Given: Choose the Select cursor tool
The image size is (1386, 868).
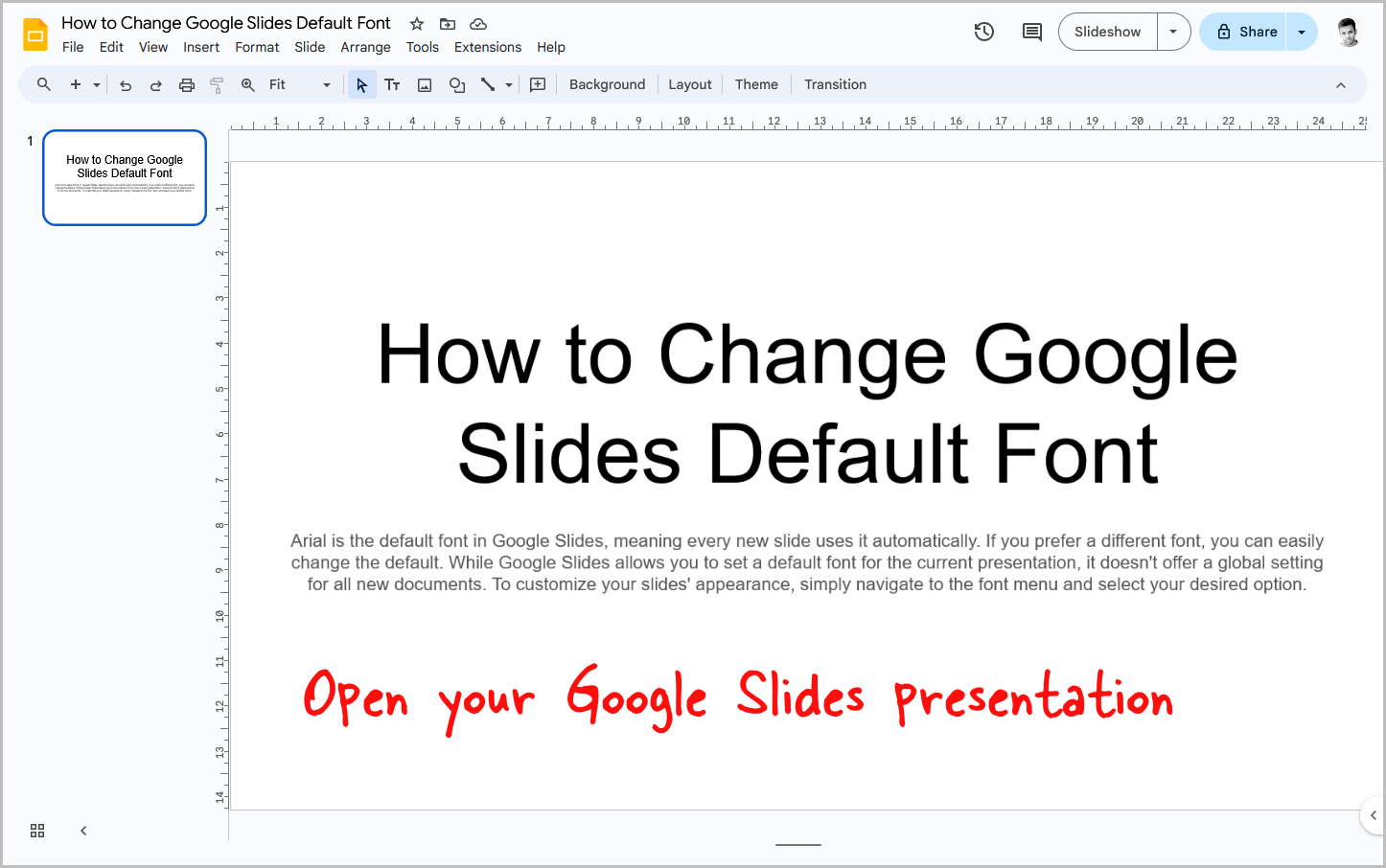Looking at the screenshot, I should click(x=361, y=85).
